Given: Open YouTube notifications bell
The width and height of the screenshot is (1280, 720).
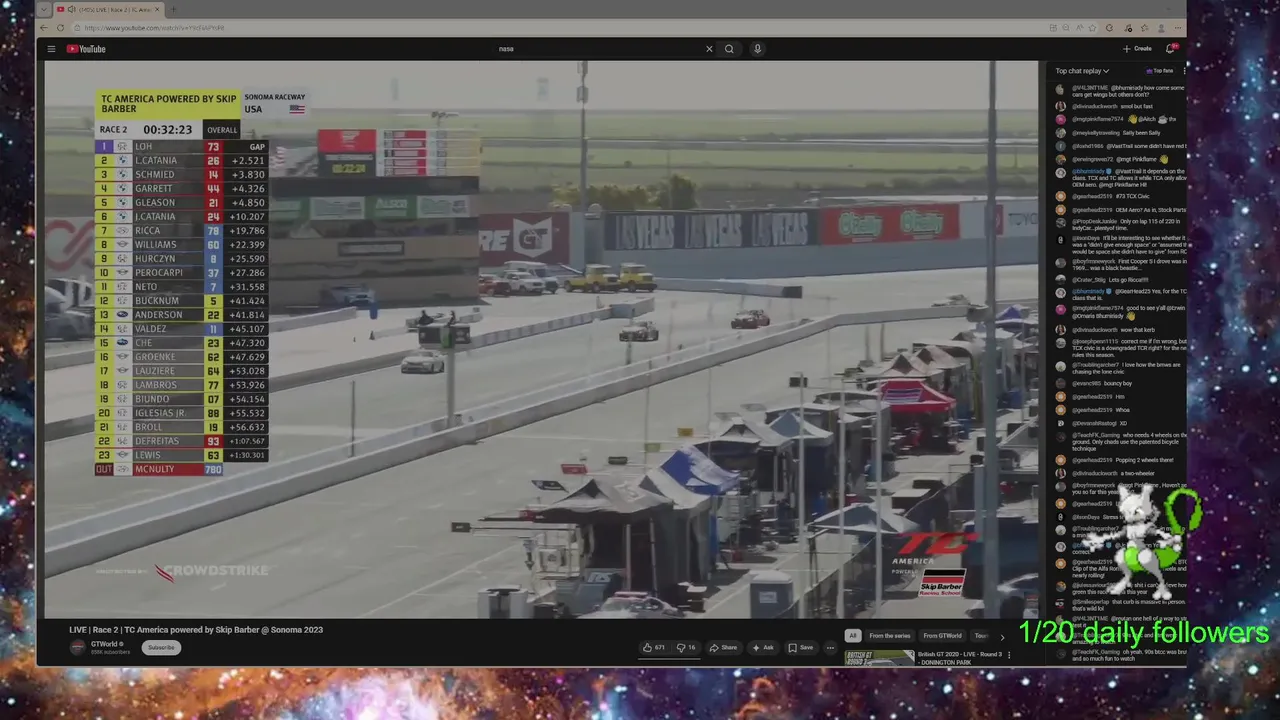Looking at the screenshot, I should [1170, 49].
